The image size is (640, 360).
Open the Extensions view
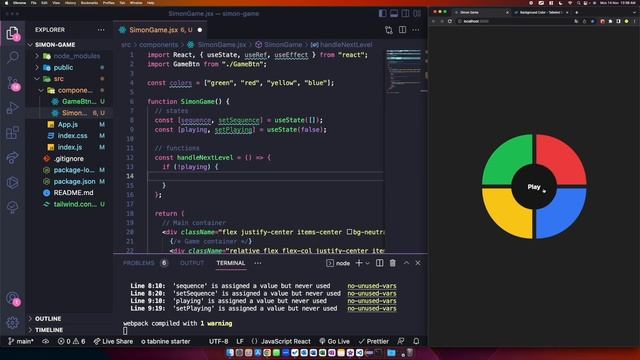pos(13,133)
